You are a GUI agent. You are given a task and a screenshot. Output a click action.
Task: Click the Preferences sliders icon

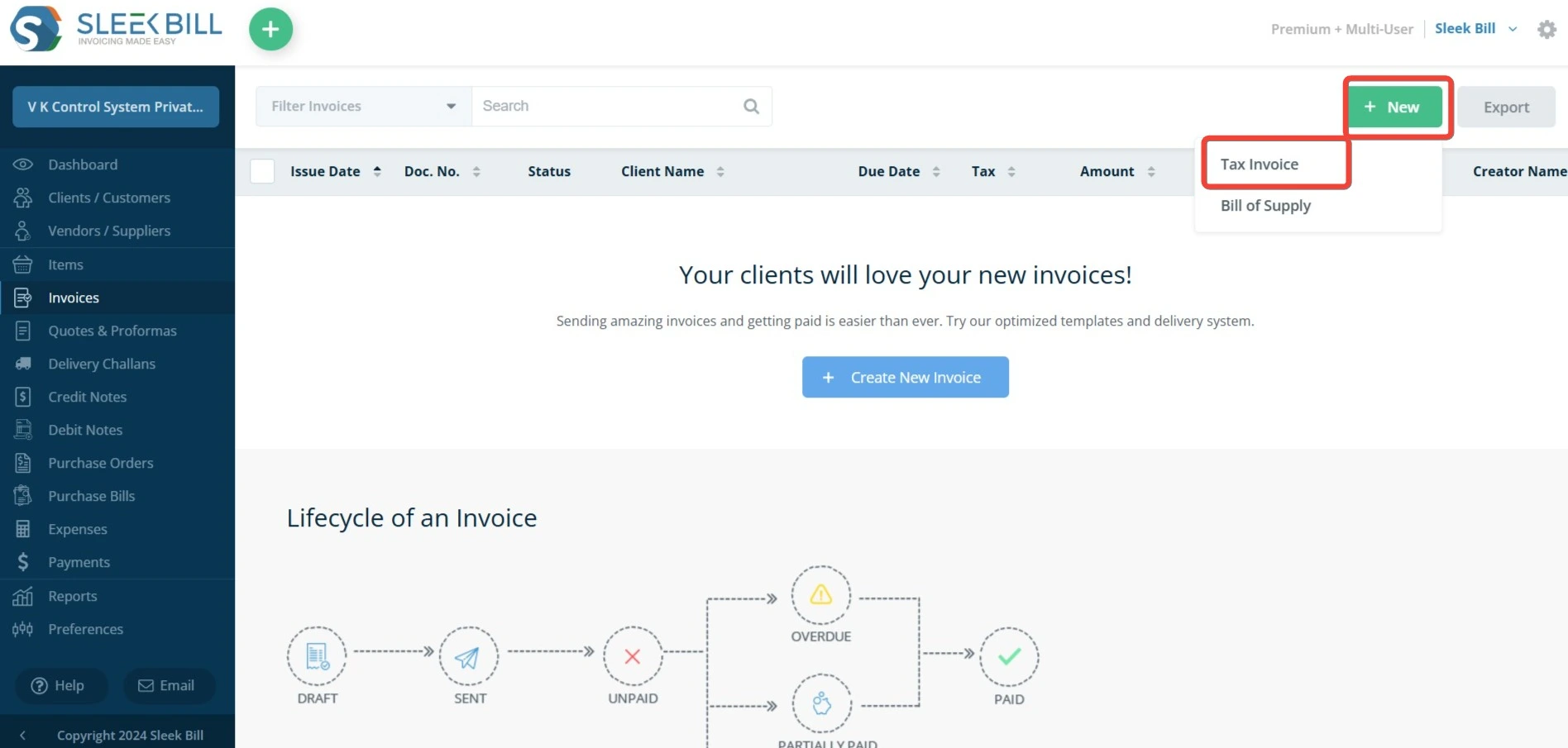(23, 629)
